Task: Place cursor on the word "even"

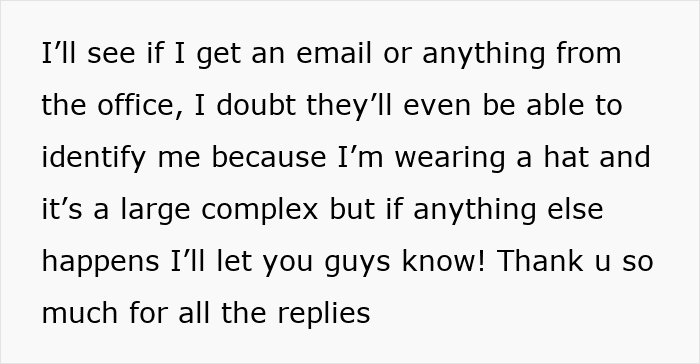Action: (x=437, y=107)
